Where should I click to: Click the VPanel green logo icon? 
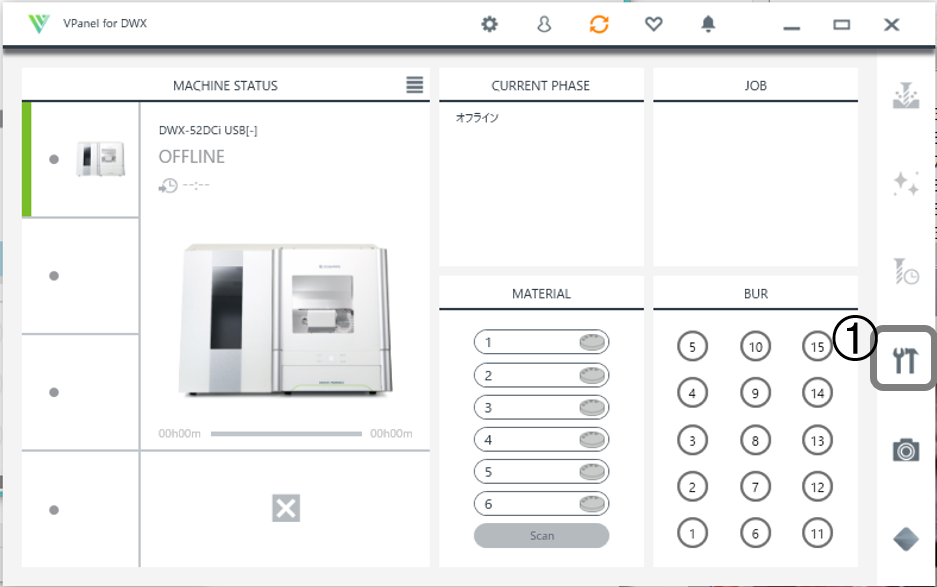pos(39,23)
